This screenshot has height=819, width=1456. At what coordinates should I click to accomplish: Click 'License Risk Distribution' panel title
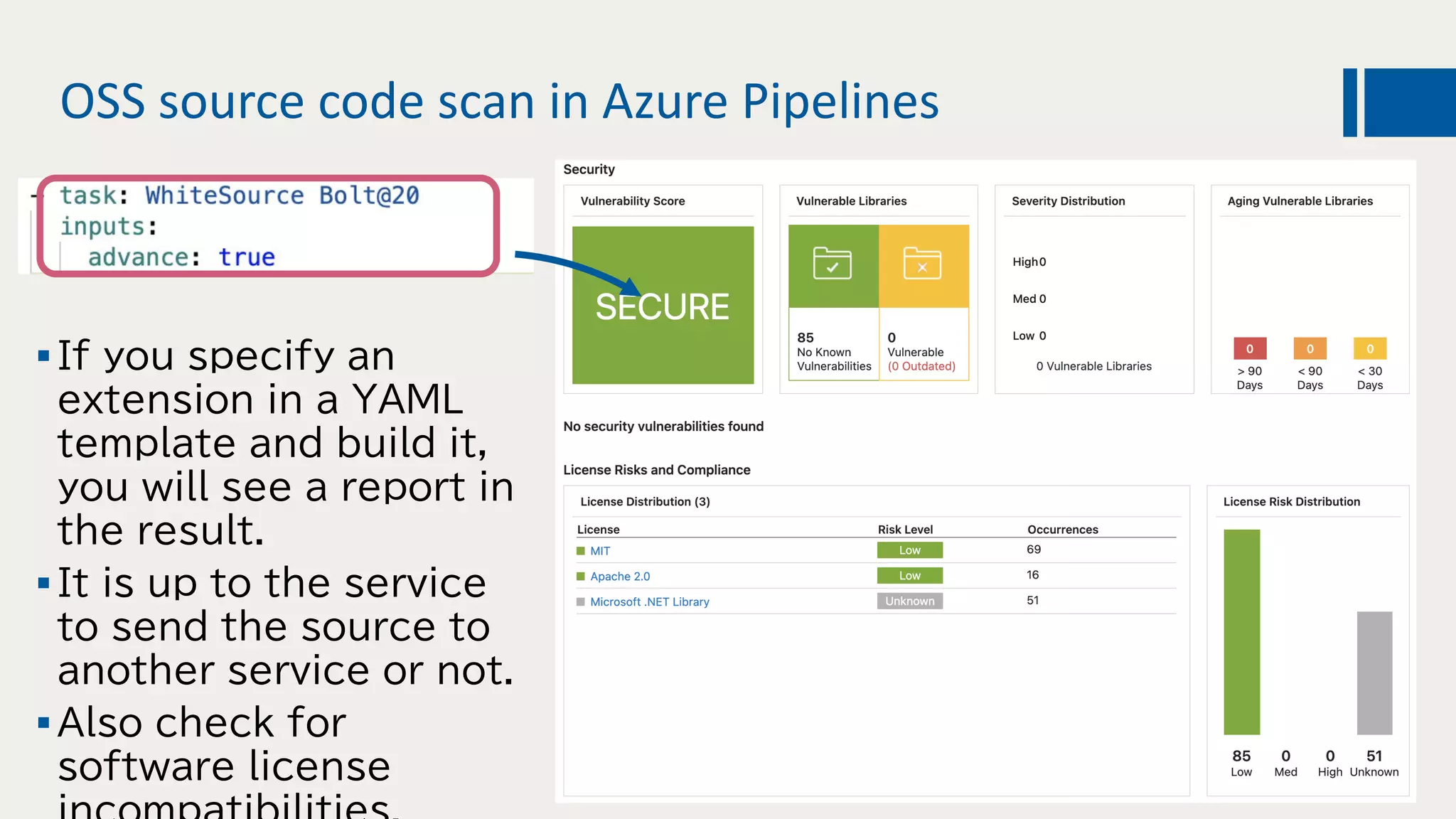[x=1291, y=502]
